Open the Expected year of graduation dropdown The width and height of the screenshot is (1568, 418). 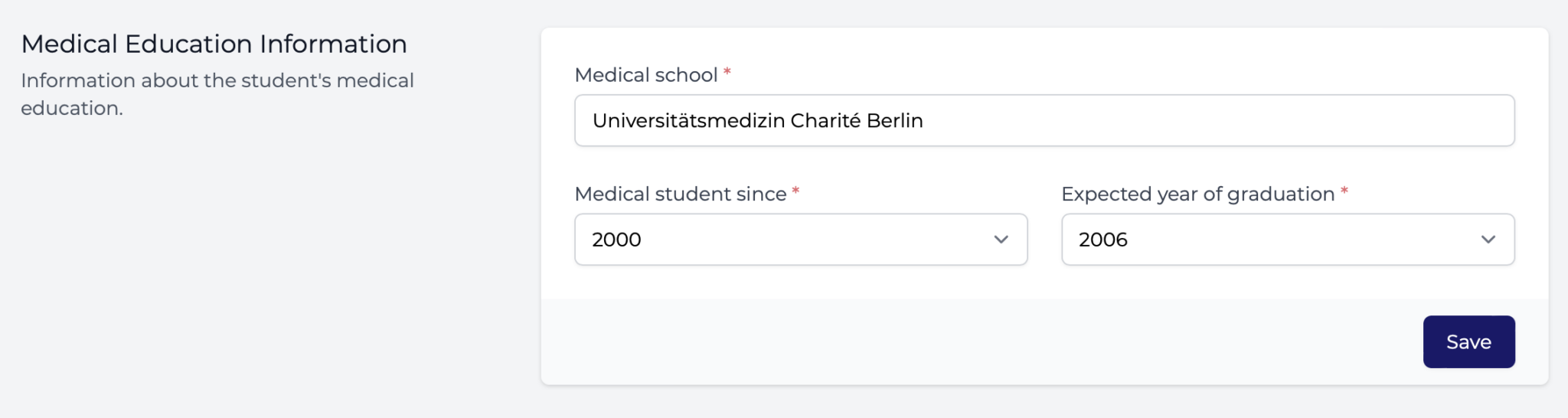(1288, 240)
